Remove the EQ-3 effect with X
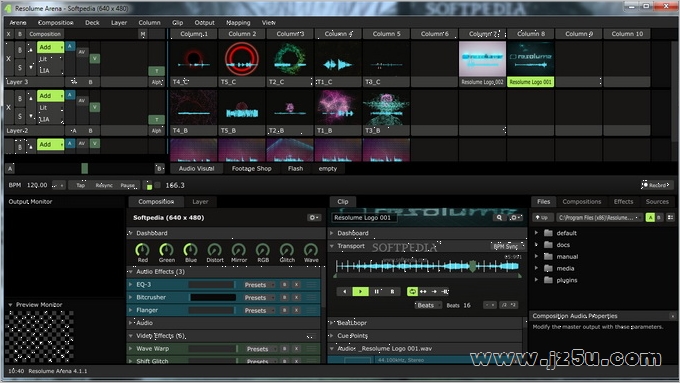This screenshot has width=680, height=383. tap(296, 285)
